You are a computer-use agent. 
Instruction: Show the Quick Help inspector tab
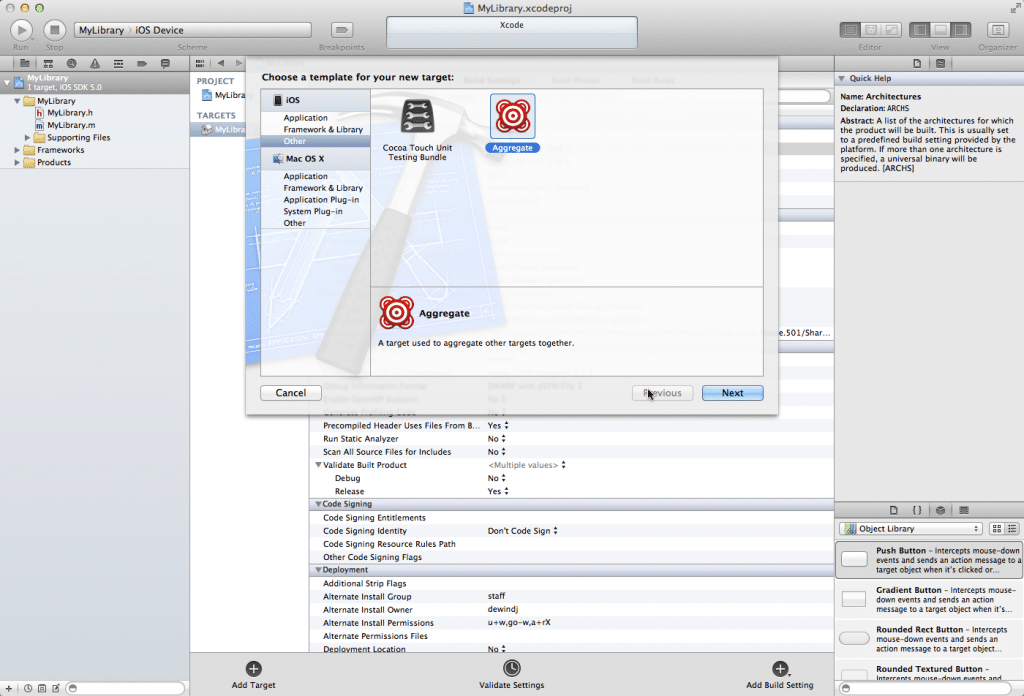click(940, 63)
